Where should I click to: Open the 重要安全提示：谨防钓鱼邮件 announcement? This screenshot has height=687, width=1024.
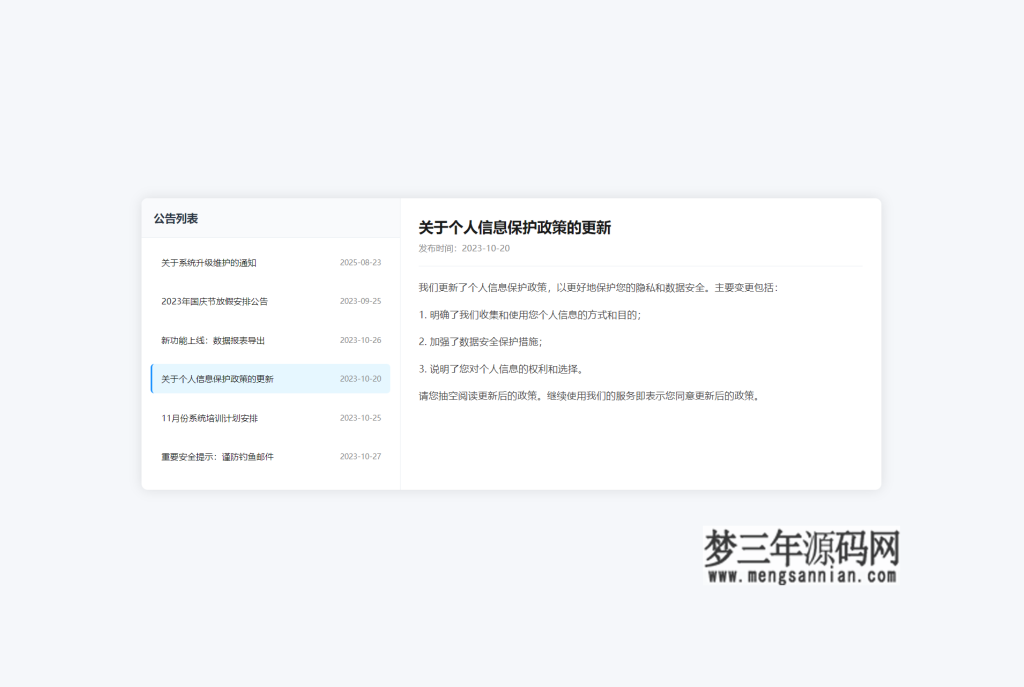[x=218, y=456]
